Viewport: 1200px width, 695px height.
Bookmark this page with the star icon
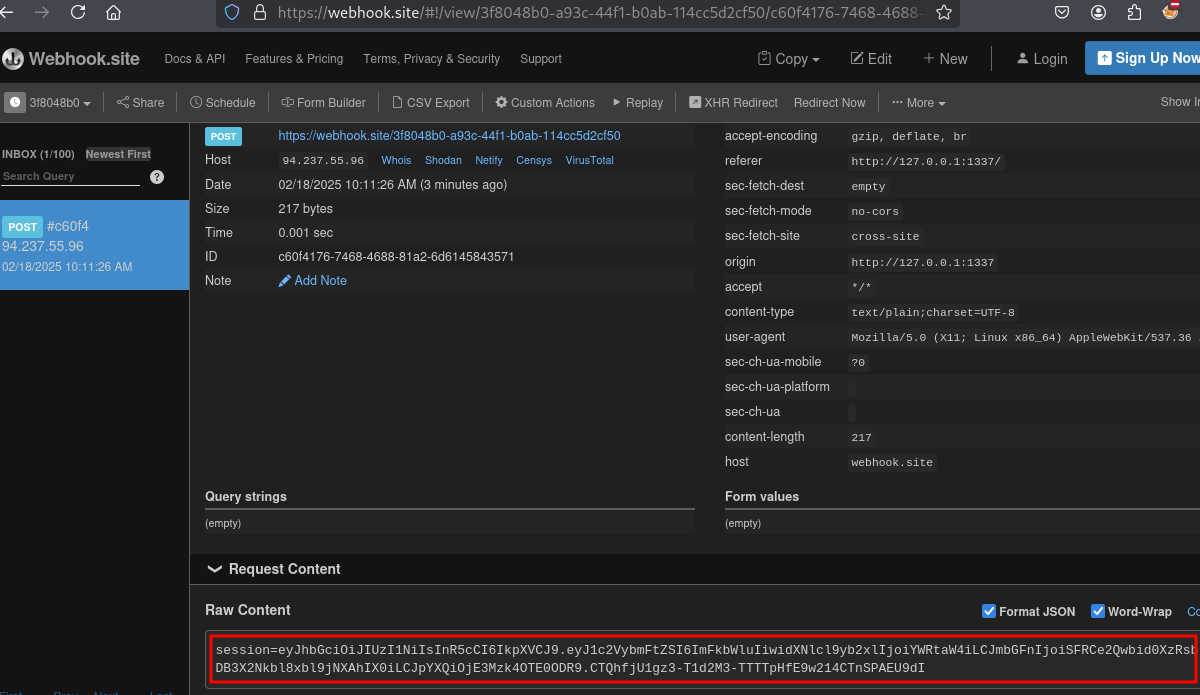point(943,13)
